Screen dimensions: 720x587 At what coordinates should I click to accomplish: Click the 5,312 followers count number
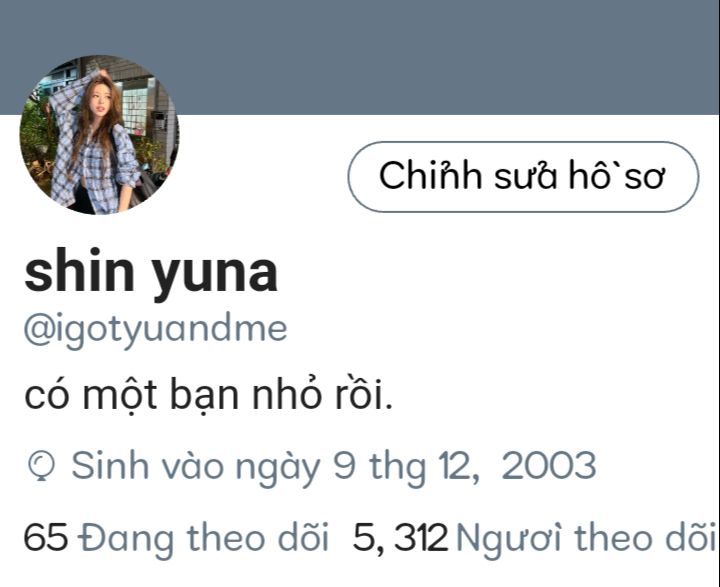click(400, 538)
